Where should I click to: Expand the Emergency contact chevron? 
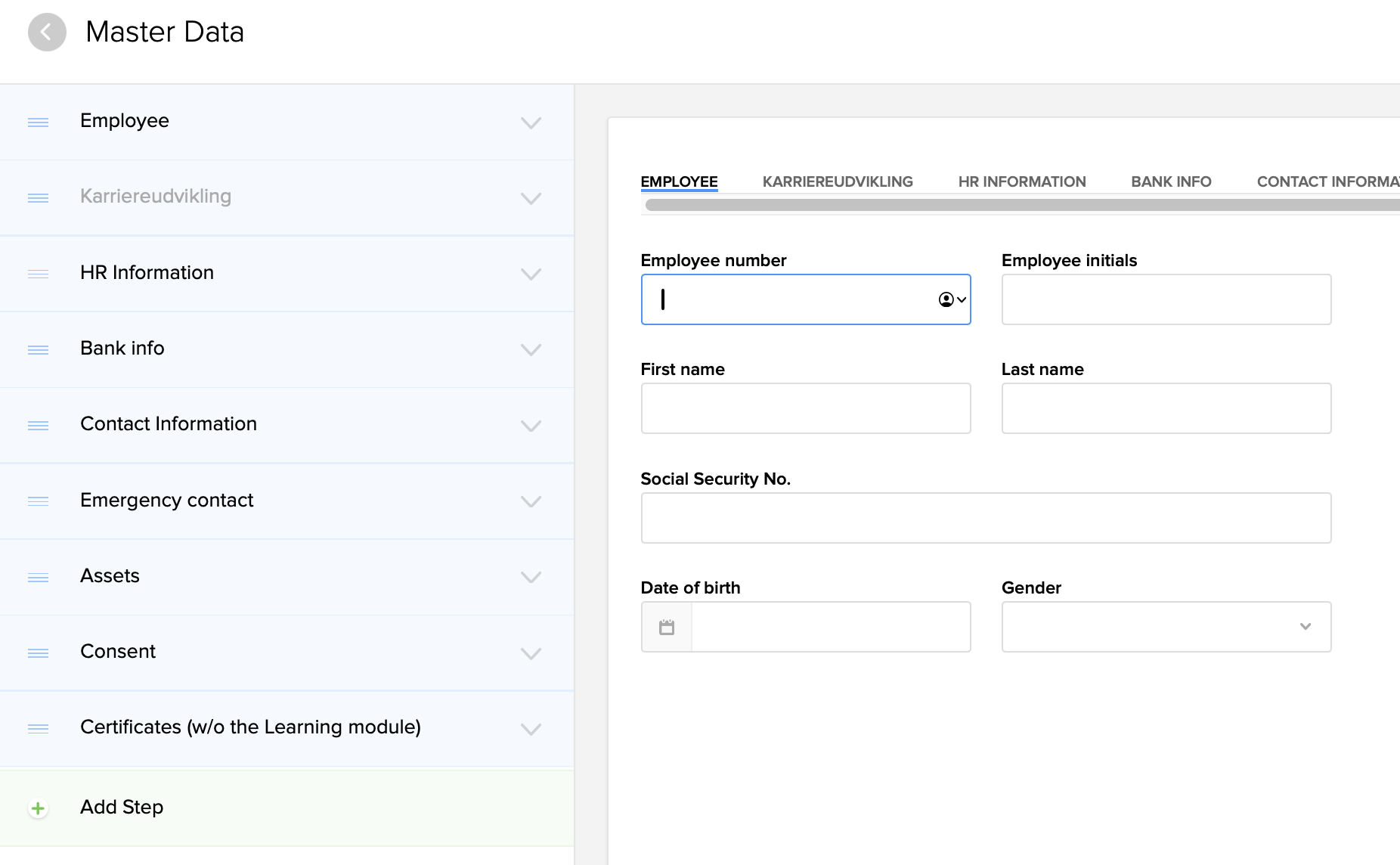pyautogui.click(x=531, y=501)
